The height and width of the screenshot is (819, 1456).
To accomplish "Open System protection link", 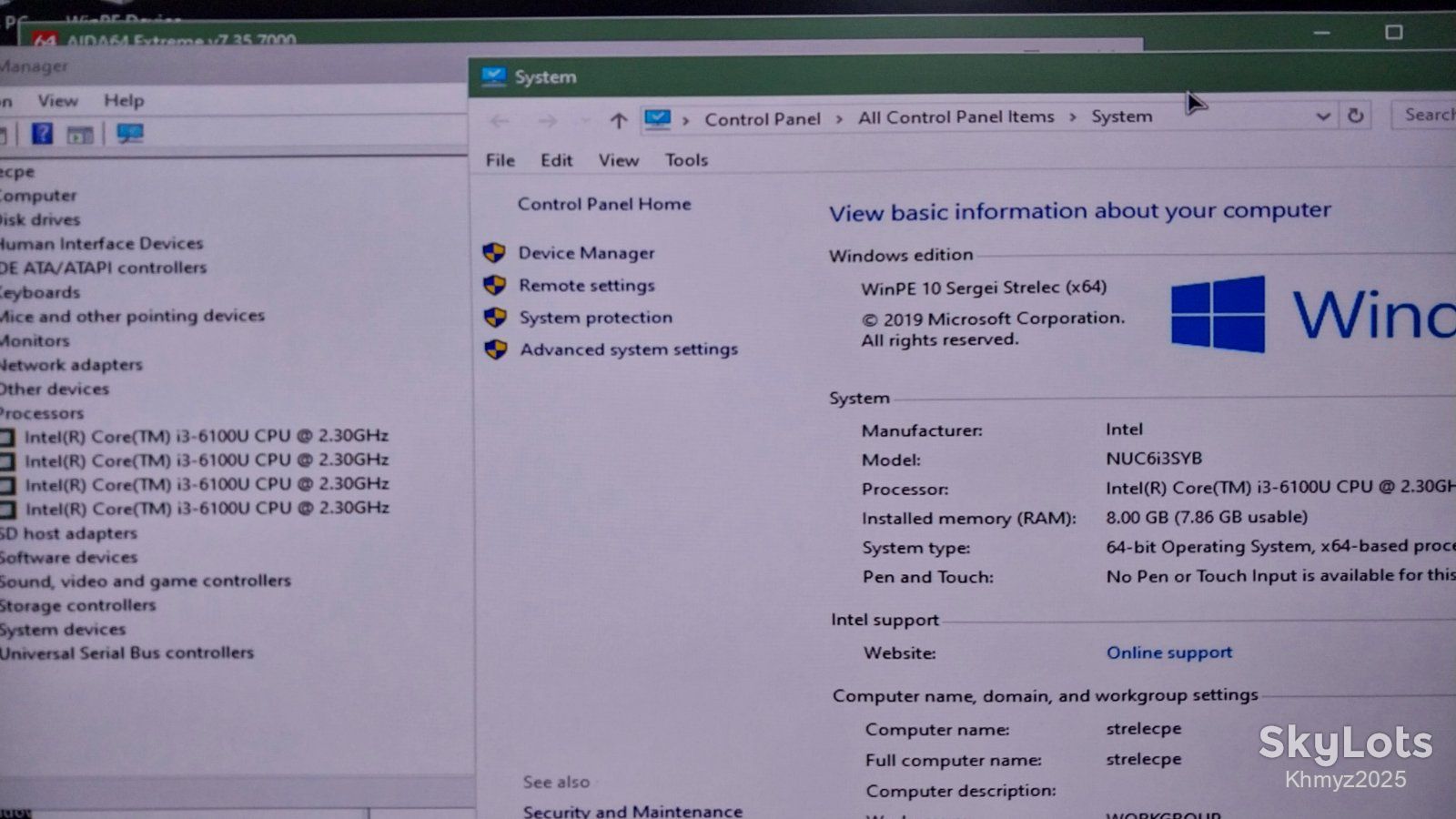I will 595,318.
